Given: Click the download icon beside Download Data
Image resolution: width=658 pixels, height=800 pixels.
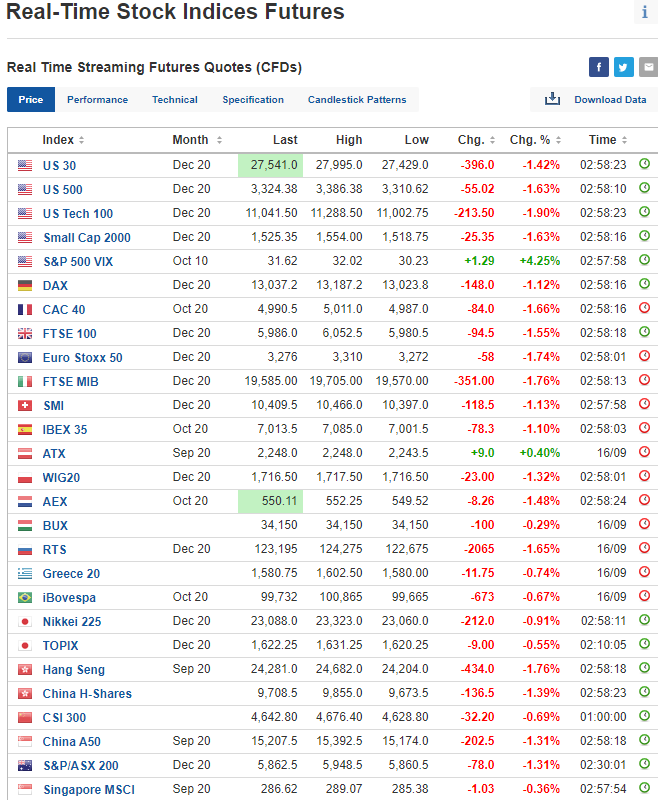Looking at the screenshot, I should (552, 99).
